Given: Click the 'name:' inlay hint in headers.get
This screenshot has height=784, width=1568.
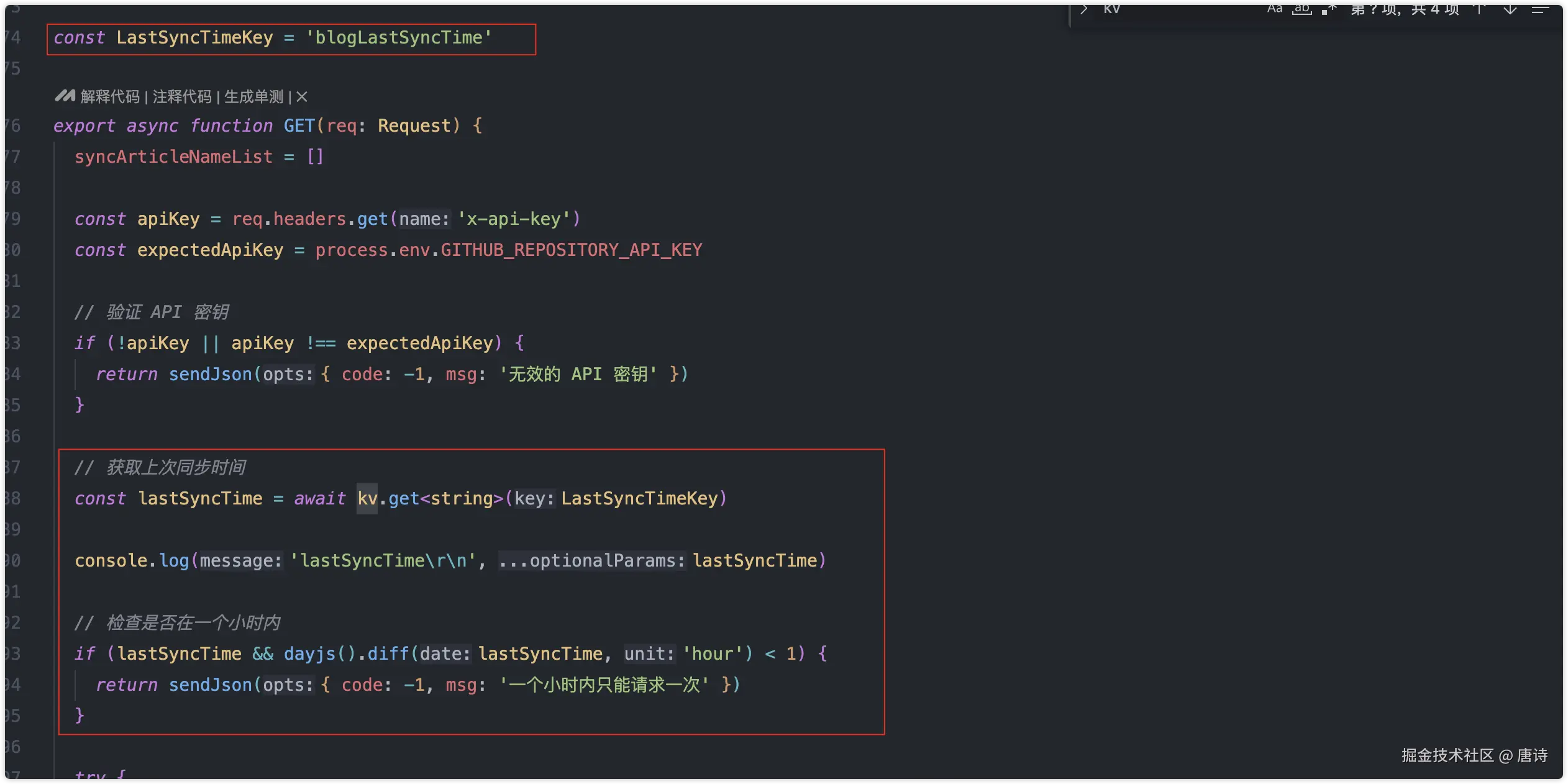Looking at the screenshot, I should click(x=424, y=219).
